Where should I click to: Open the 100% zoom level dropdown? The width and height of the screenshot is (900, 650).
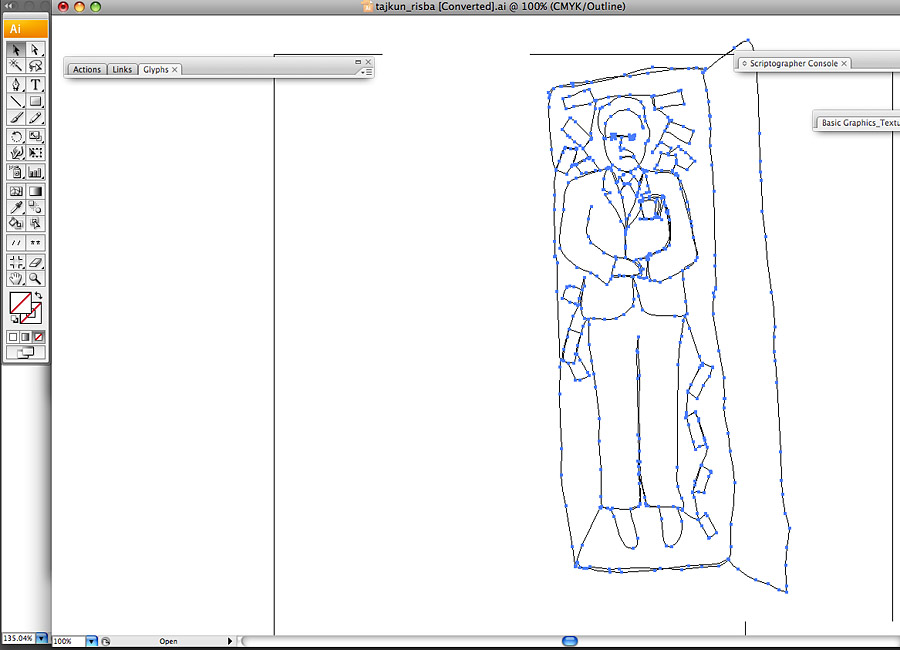[92, 641]
